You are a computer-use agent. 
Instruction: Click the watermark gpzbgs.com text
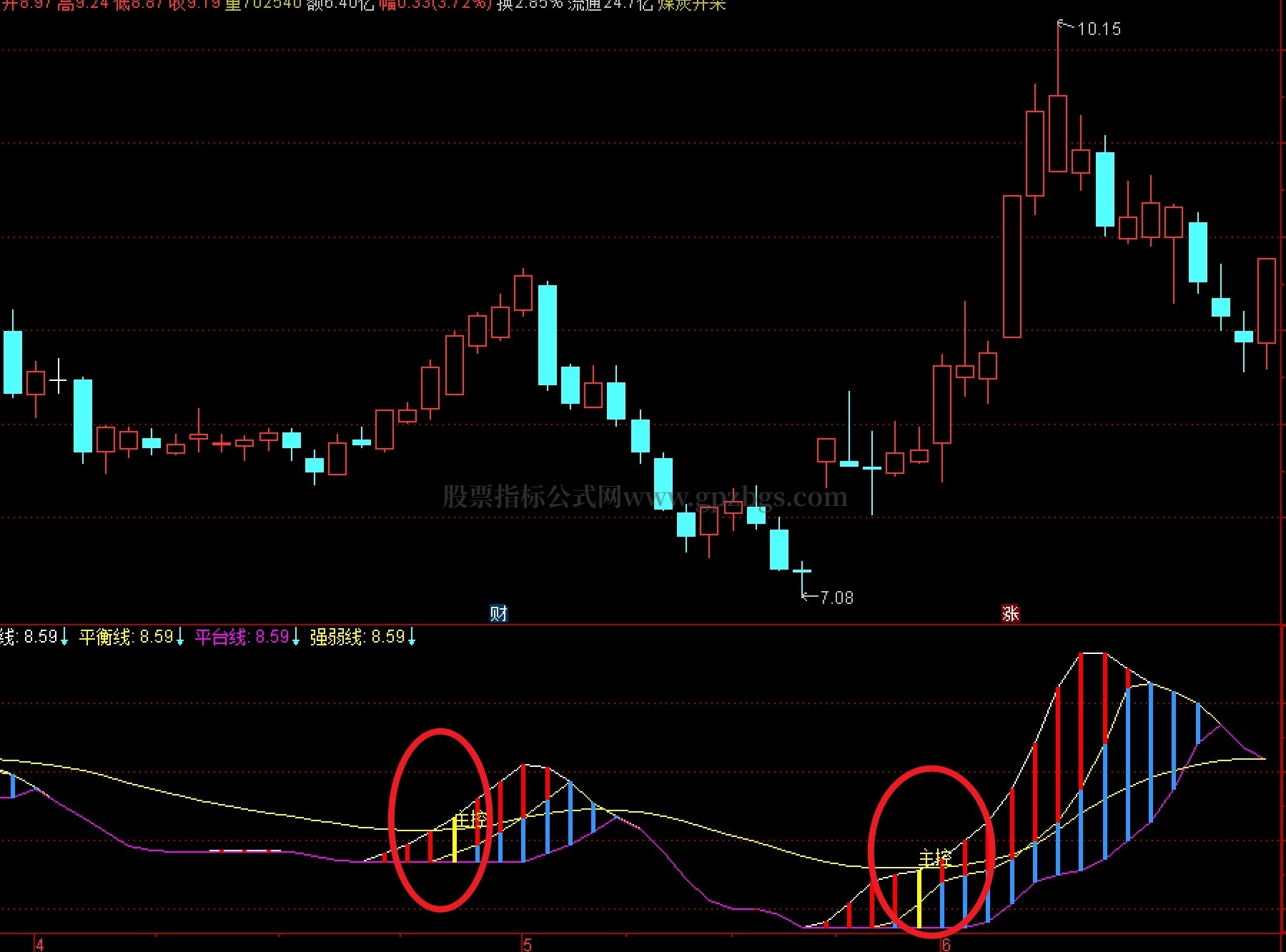771,496
